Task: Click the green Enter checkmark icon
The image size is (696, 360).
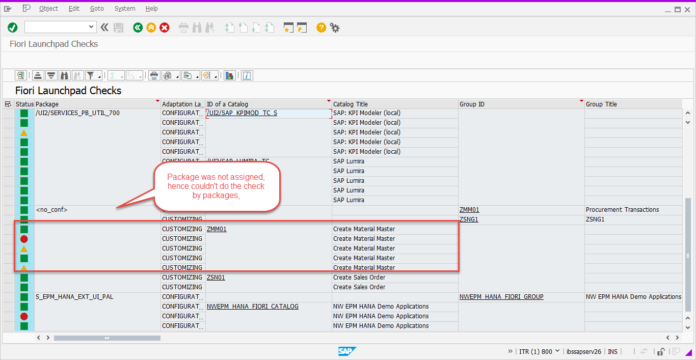Action: [x=12, y=28]
